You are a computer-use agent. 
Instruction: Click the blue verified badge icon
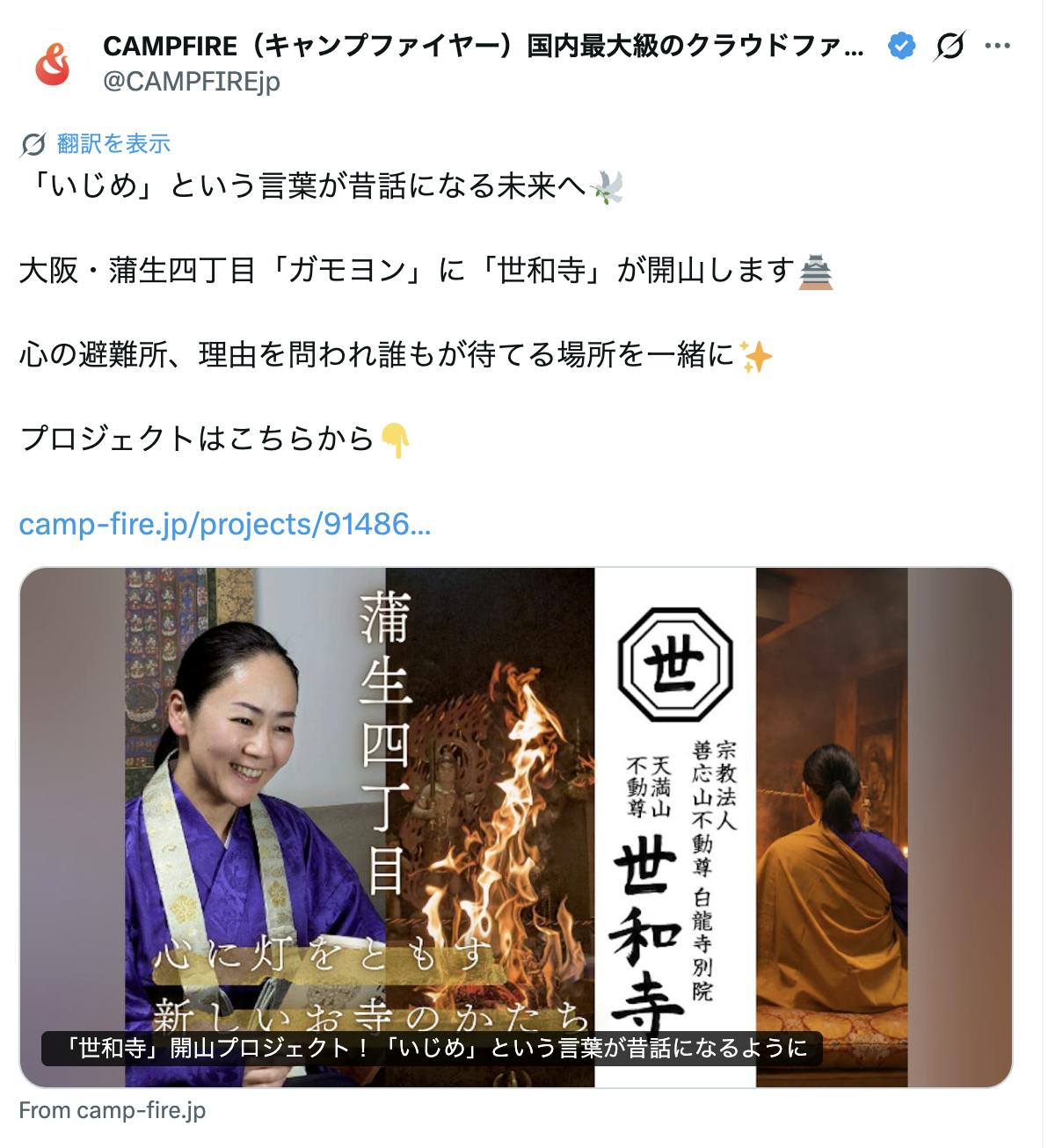[901, 45]
